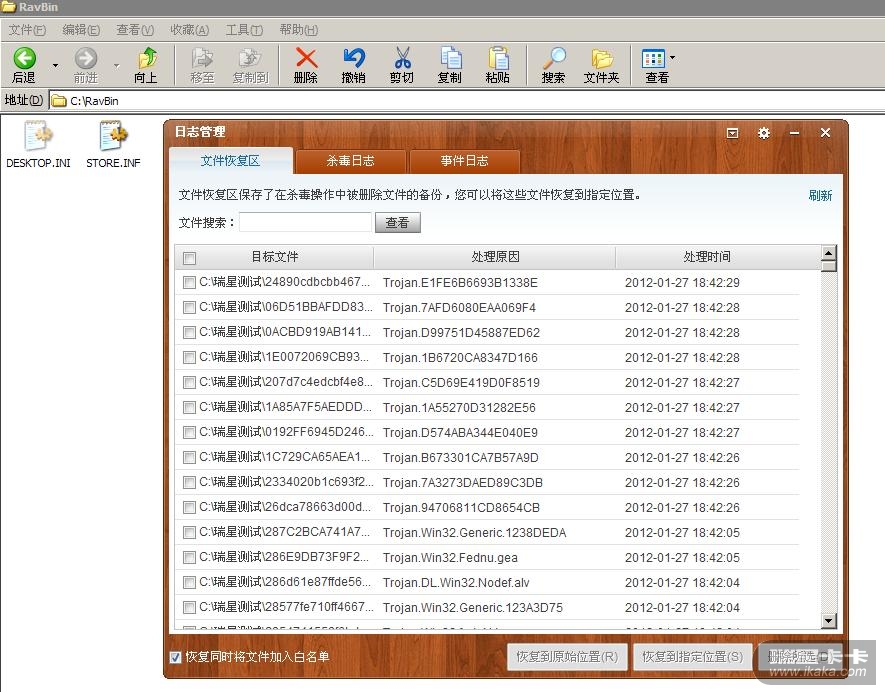Select the STORE.INF file icon

click(x=113, y=136)
